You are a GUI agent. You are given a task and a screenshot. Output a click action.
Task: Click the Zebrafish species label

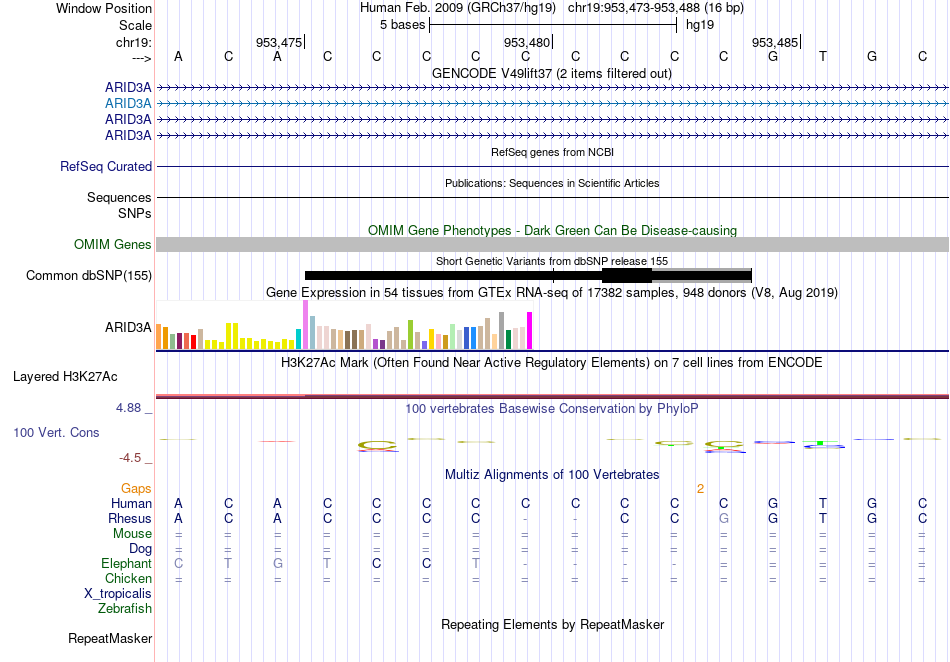tap(125, 608)
